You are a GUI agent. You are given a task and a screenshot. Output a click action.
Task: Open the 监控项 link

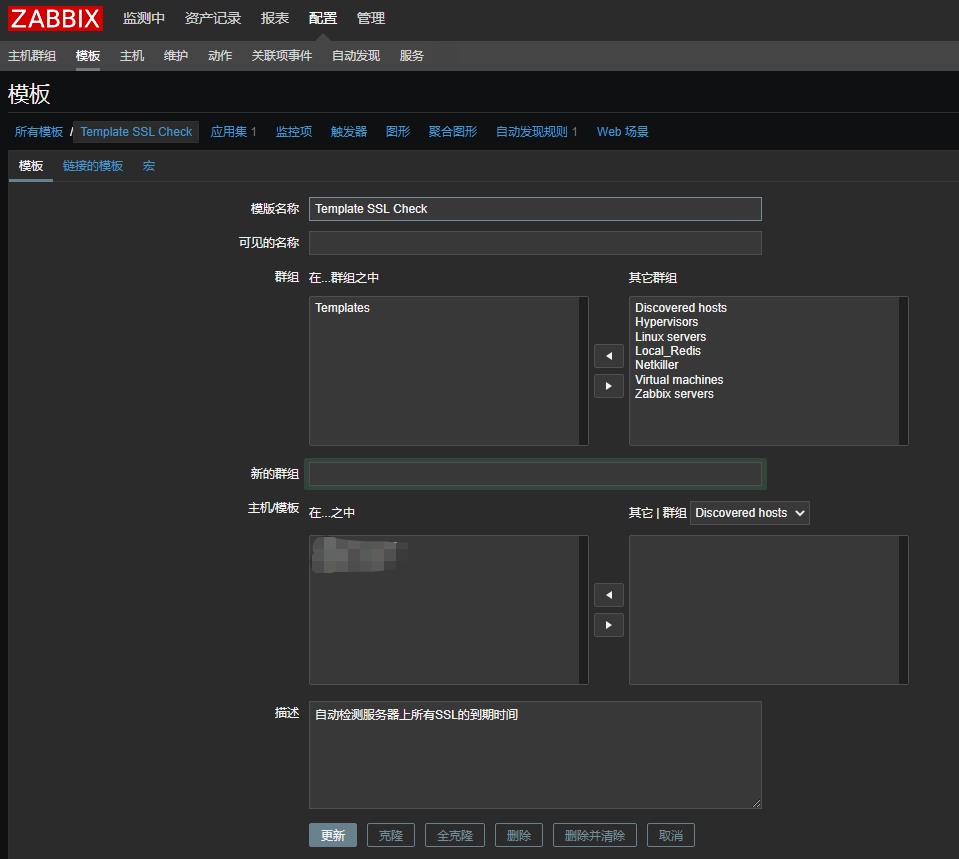[294, 132]
